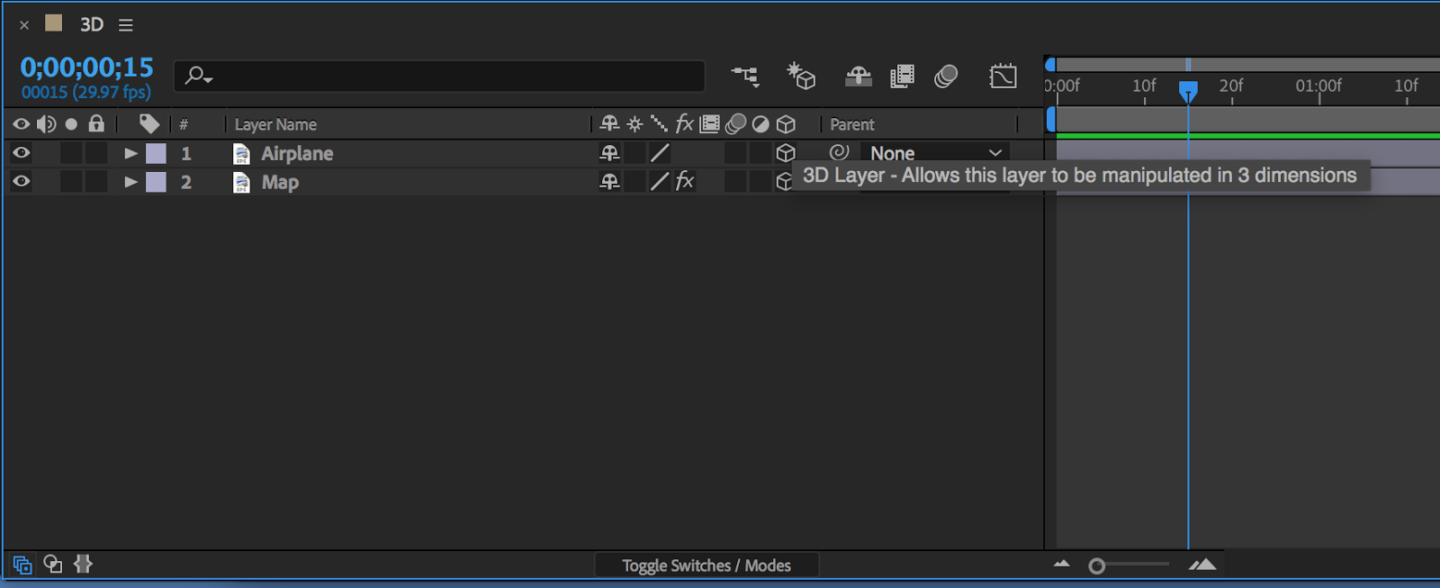Click the Layer Name column header
1440x588 pixels.
(276, 124)
